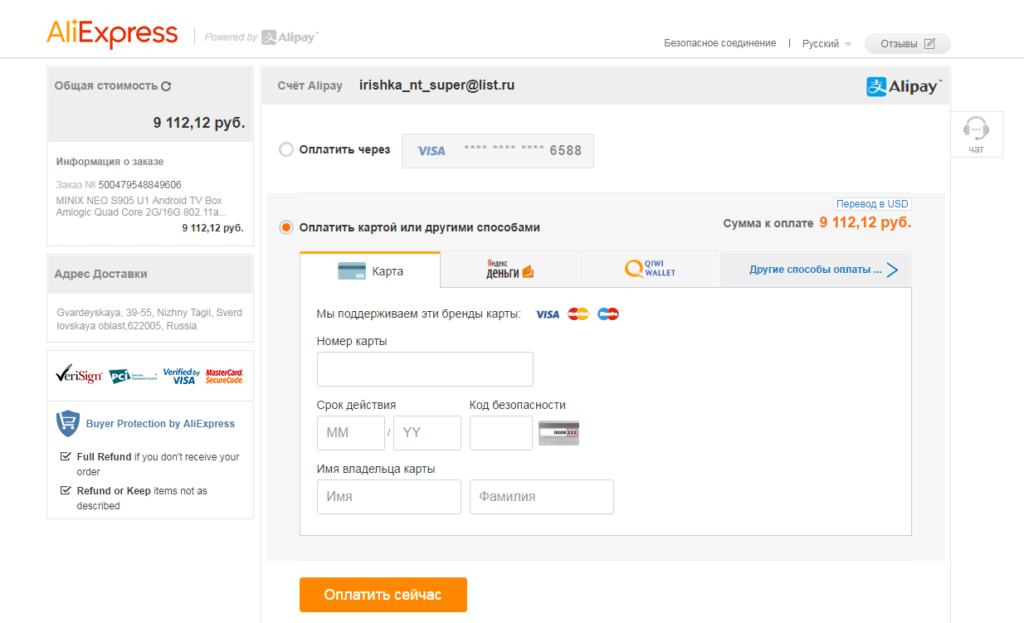Click the MasterCard SecureCode badge

pos(224,376)
